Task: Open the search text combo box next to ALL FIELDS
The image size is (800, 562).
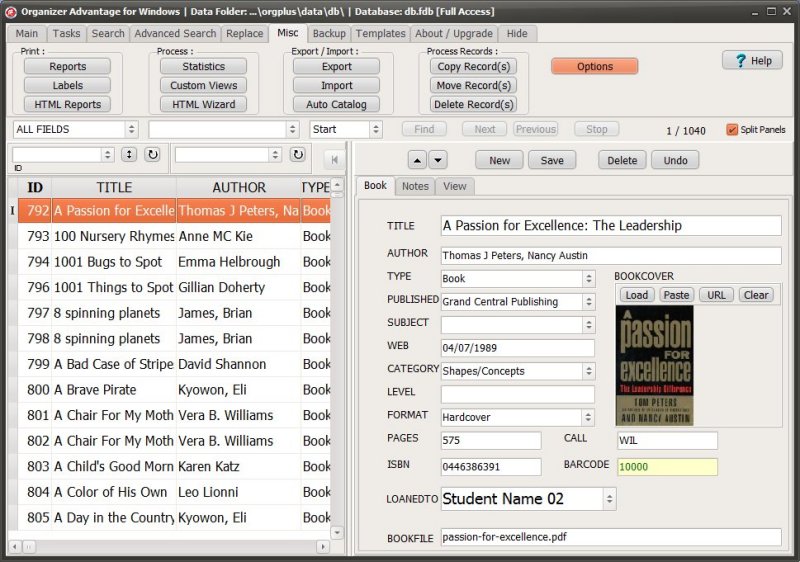Action: click(x=292, y=130)
